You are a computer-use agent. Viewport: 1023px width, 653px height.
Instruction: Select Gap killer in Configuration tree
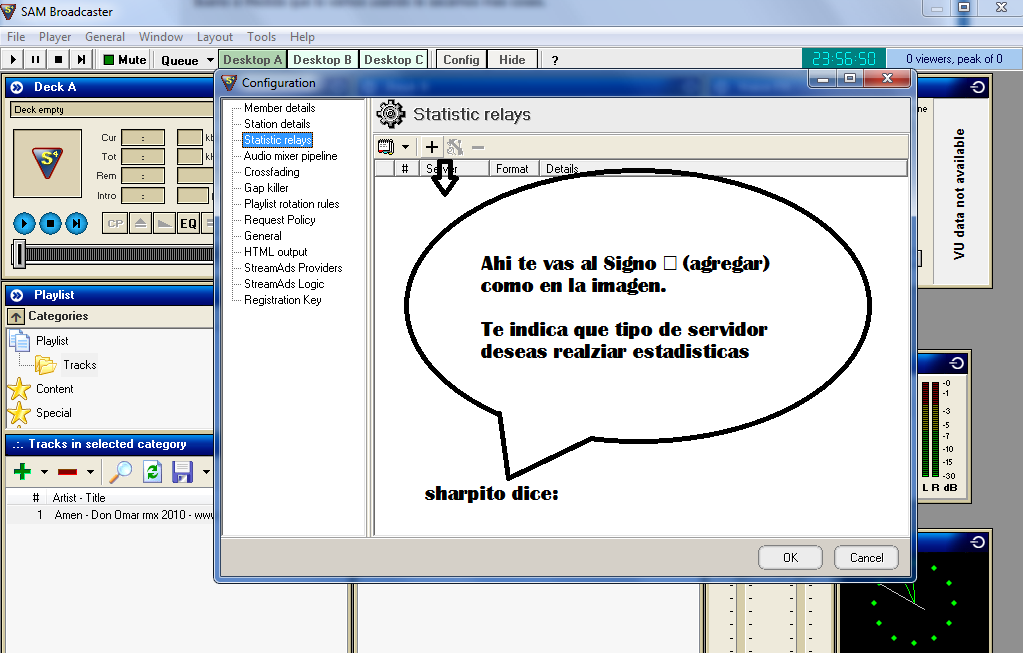tap(266, 188)
